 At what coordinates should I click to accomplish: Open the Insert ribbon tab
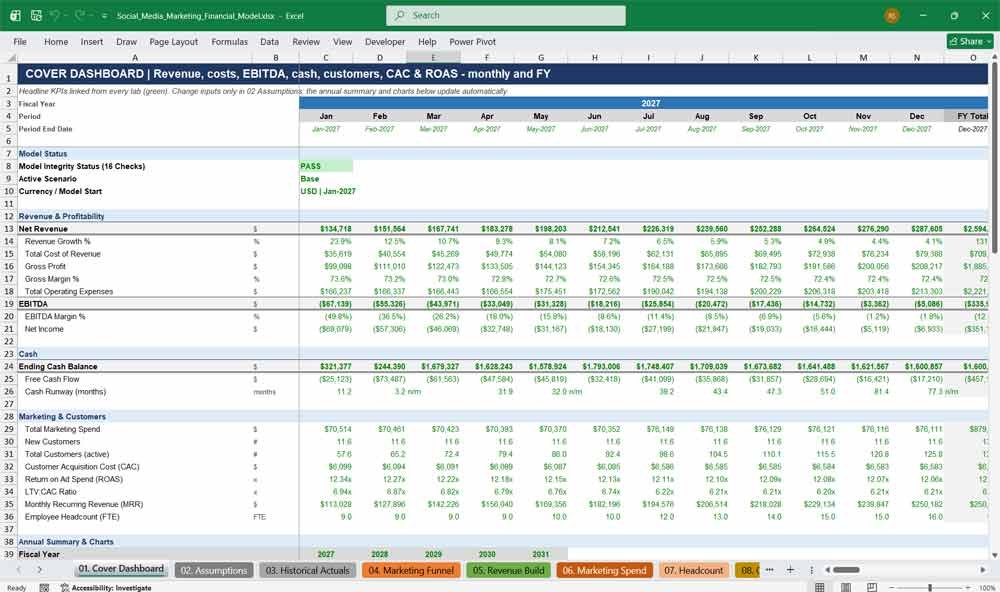click(x=92, y=41)
